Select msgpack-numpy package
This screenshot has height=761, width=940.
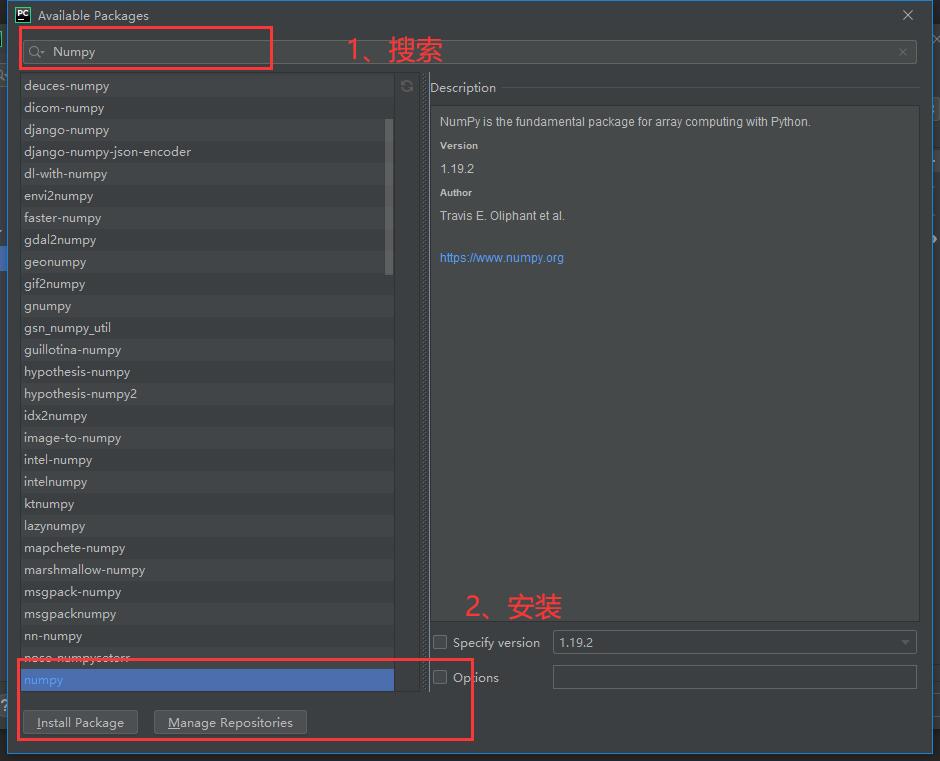coord(207,592)
